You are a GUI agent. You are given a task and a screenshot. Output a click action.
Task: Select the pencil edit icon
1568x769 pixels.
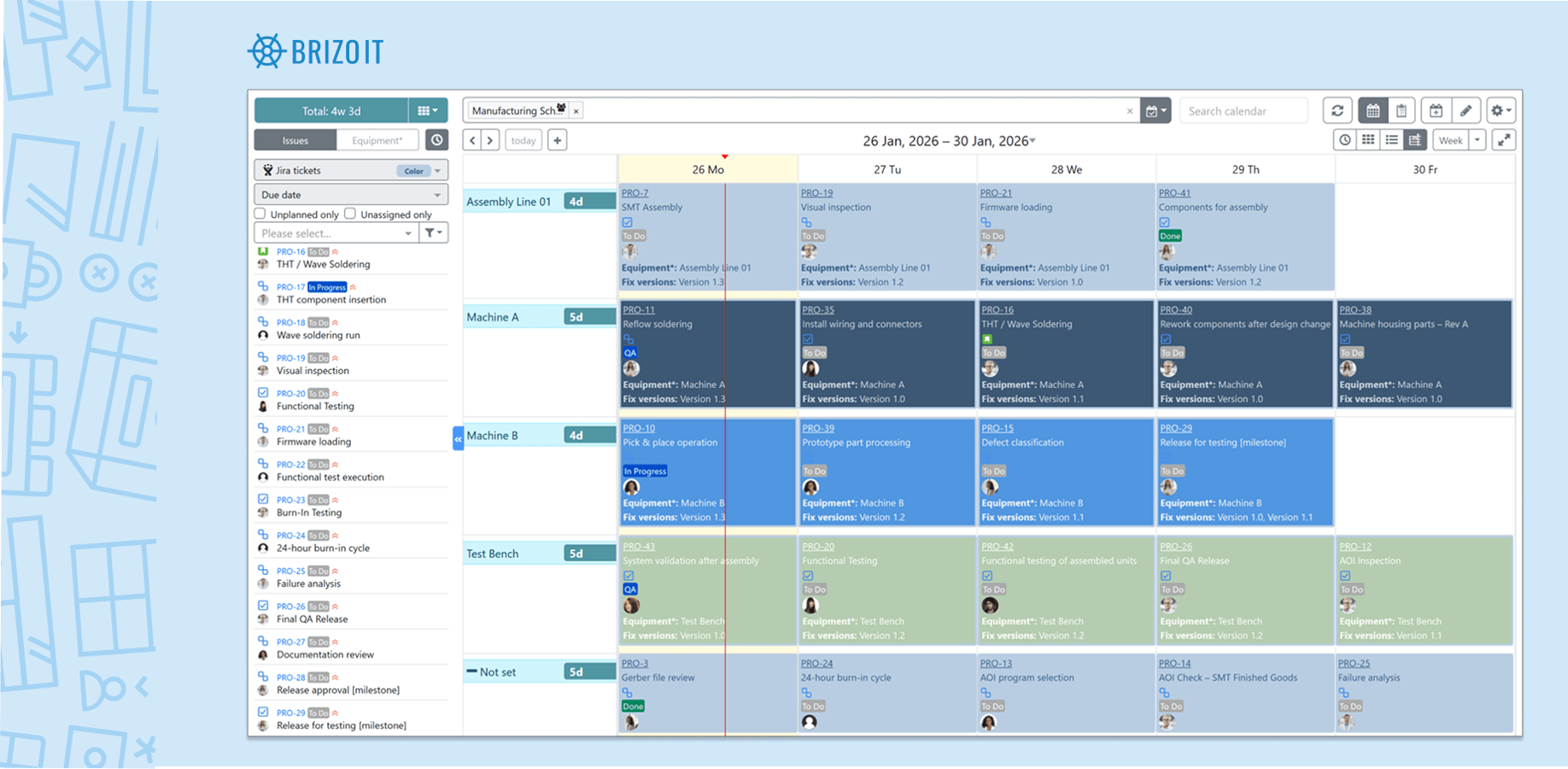(1466, 110)
